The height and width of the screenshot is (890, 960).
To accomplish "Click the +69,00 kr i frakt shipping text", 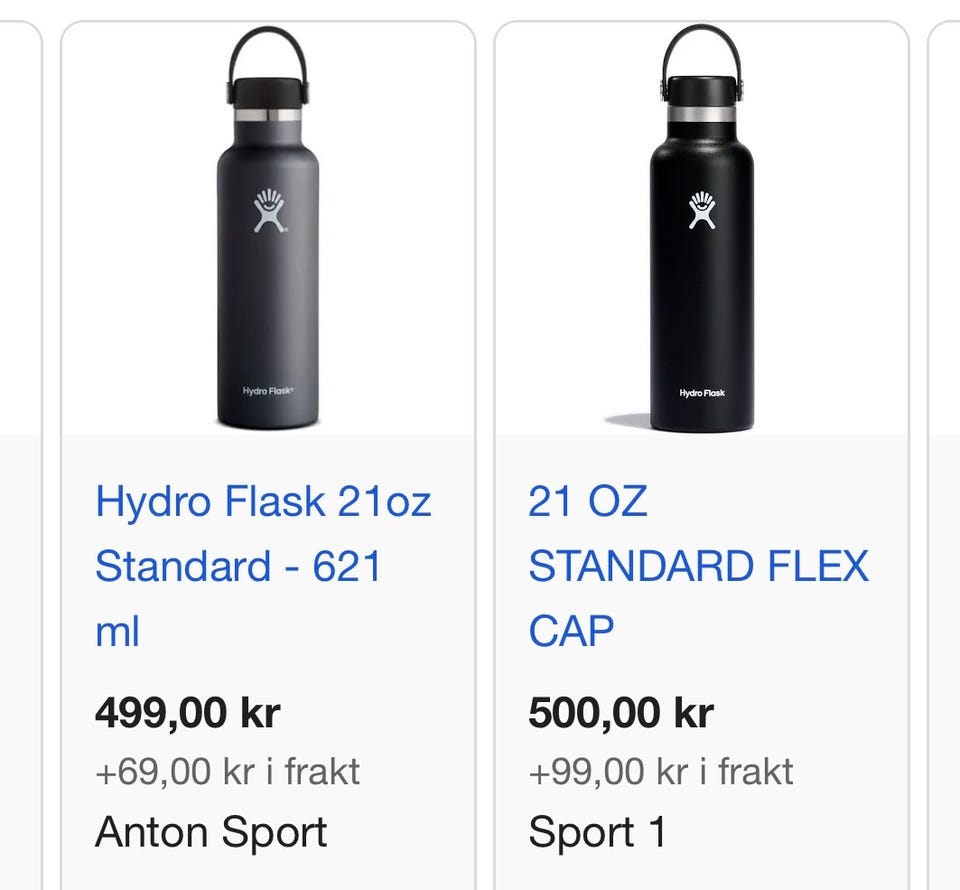I will 227,771.
